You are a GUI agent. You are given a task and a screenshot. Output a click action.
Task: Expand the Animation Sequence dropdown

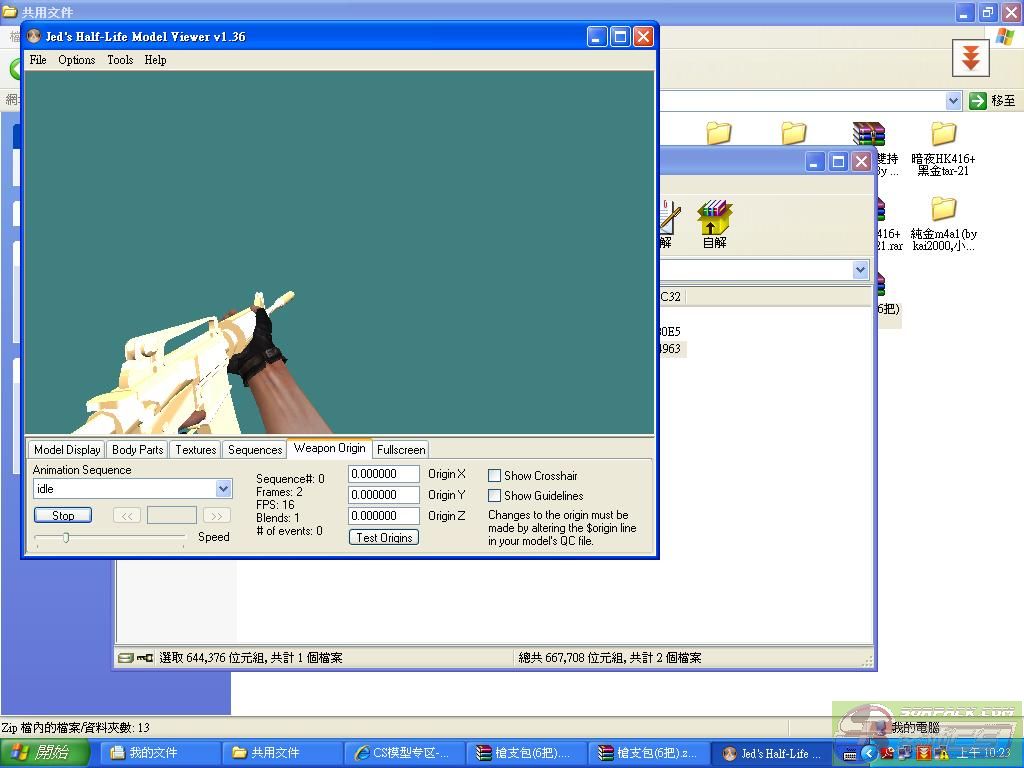(x=223, y=489)
